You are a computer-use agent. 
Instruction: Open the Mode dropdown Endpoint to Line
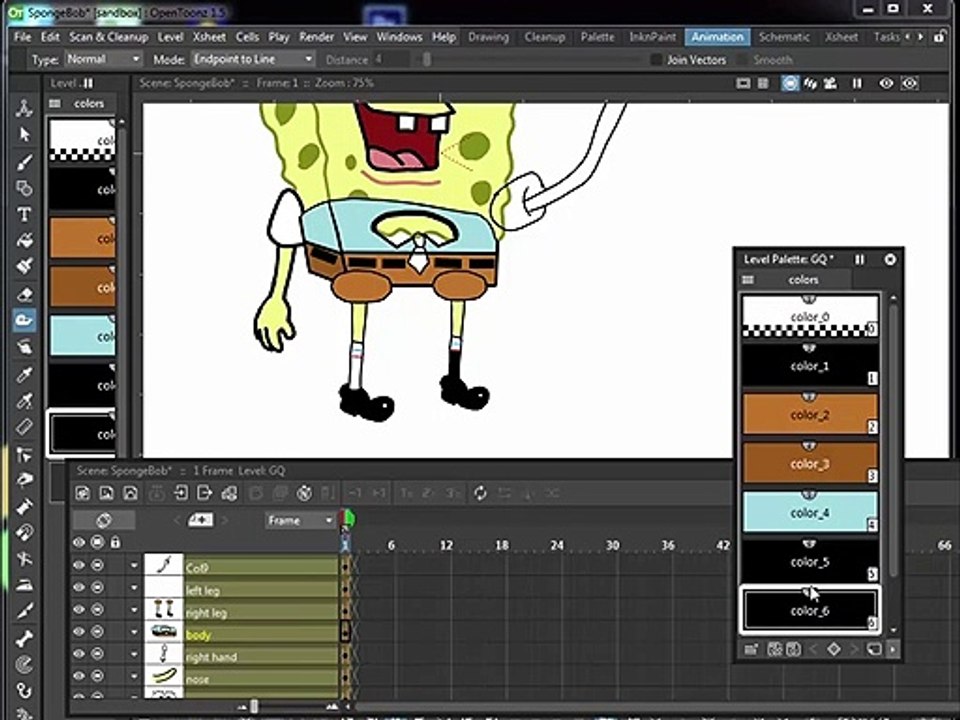pyautogui.click(x=253, y=59)
